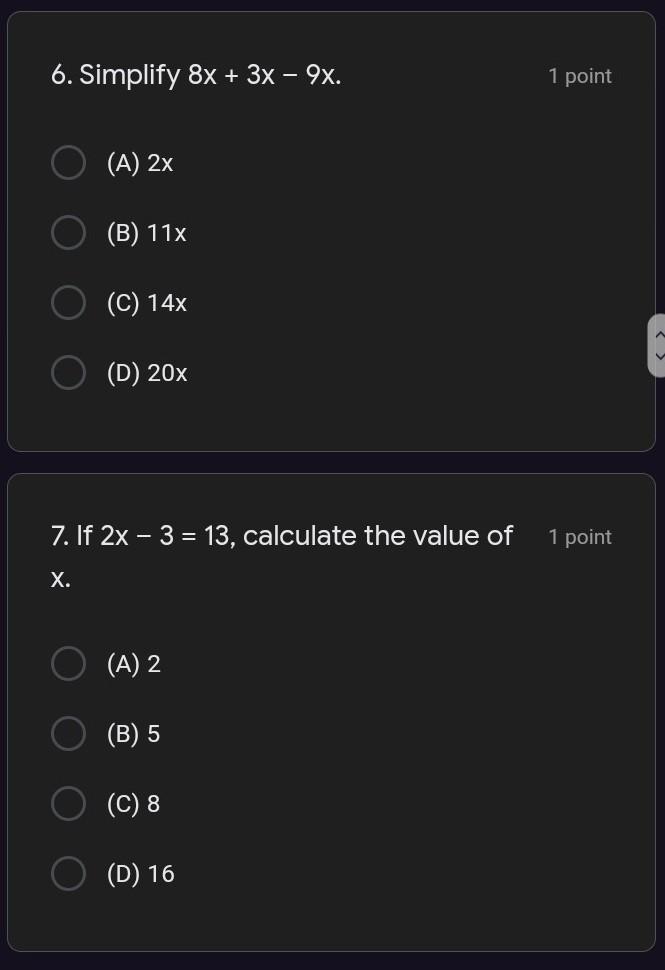This screenshot has height=970, width=665.
Task: Tap the "(C) 8" option label text
Action: tap(133, 804)
